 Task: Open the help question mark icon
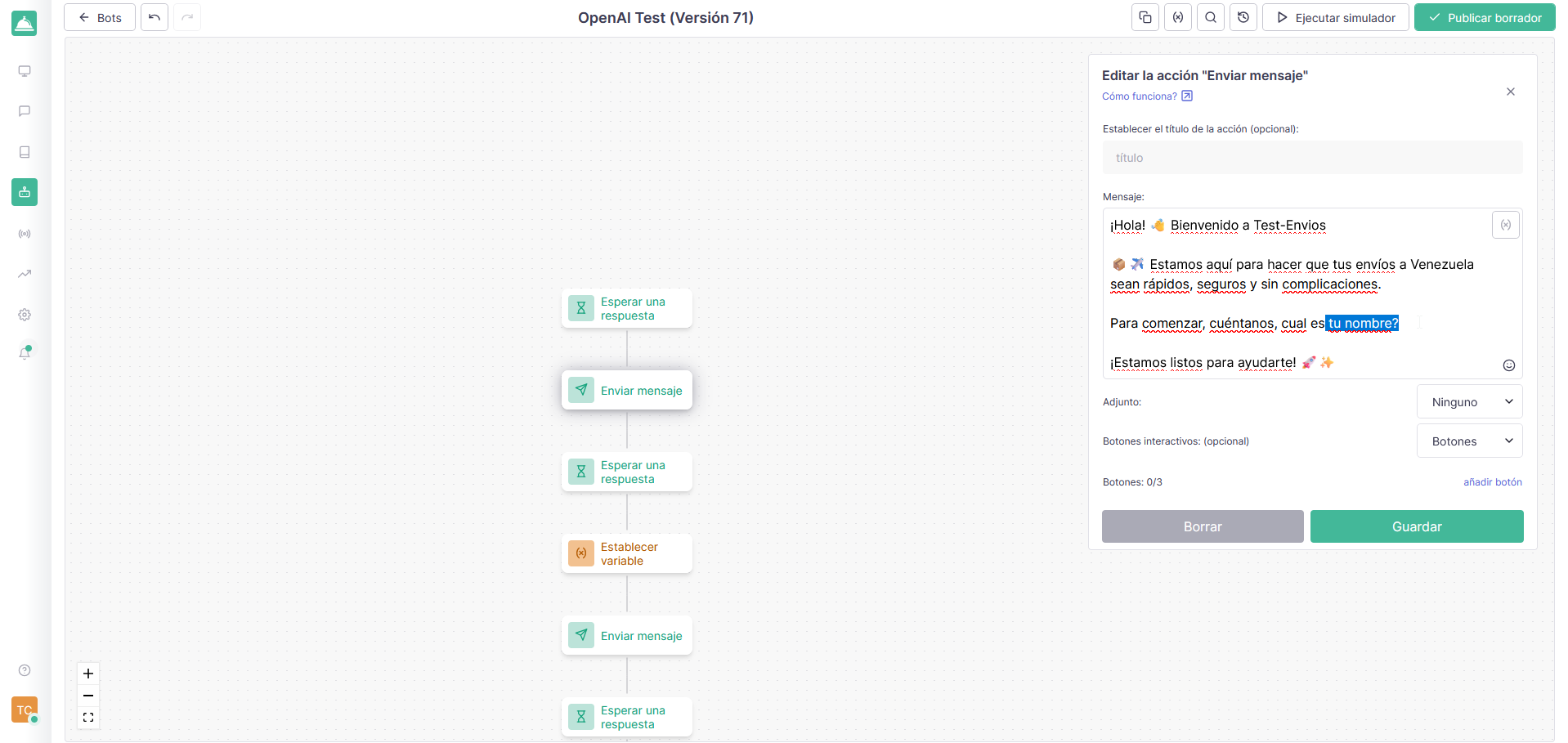pos(25,670)
